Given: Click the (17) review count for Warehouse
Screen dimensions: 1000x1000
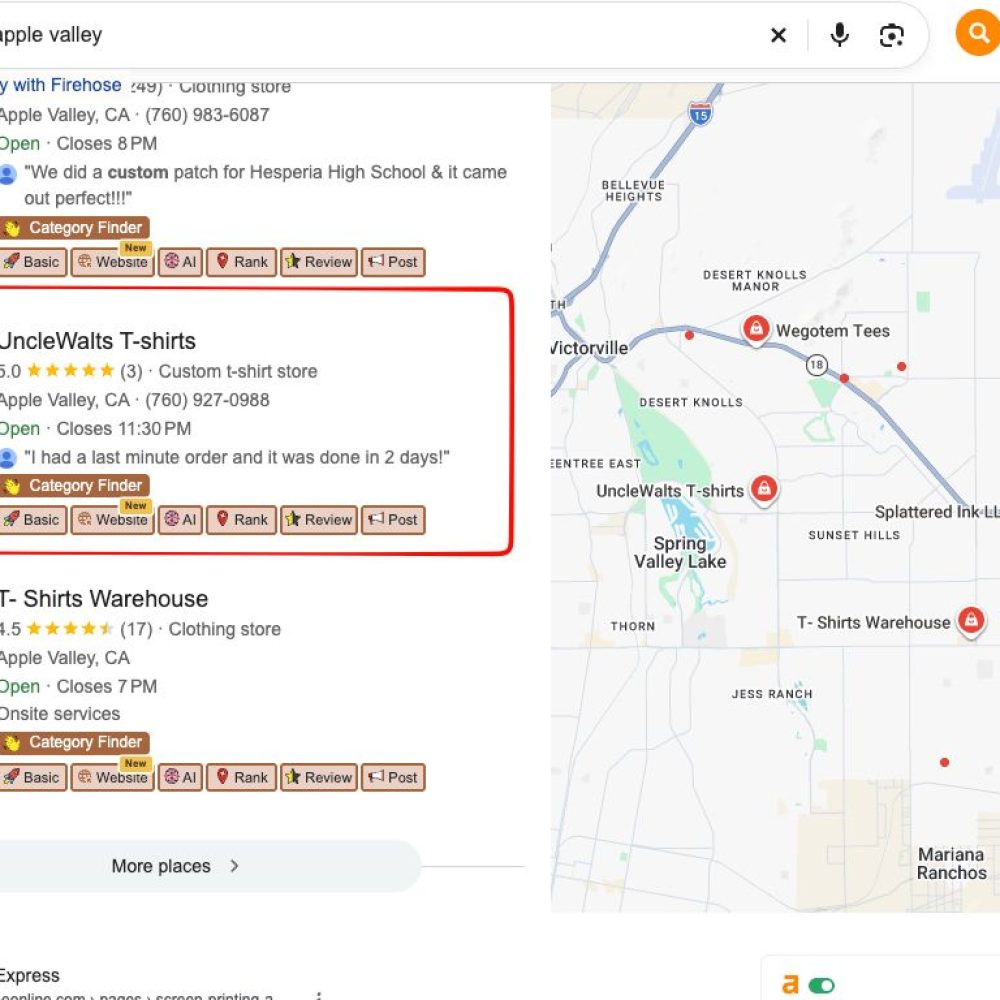Looking at the screenshot, I should point(136,629).
